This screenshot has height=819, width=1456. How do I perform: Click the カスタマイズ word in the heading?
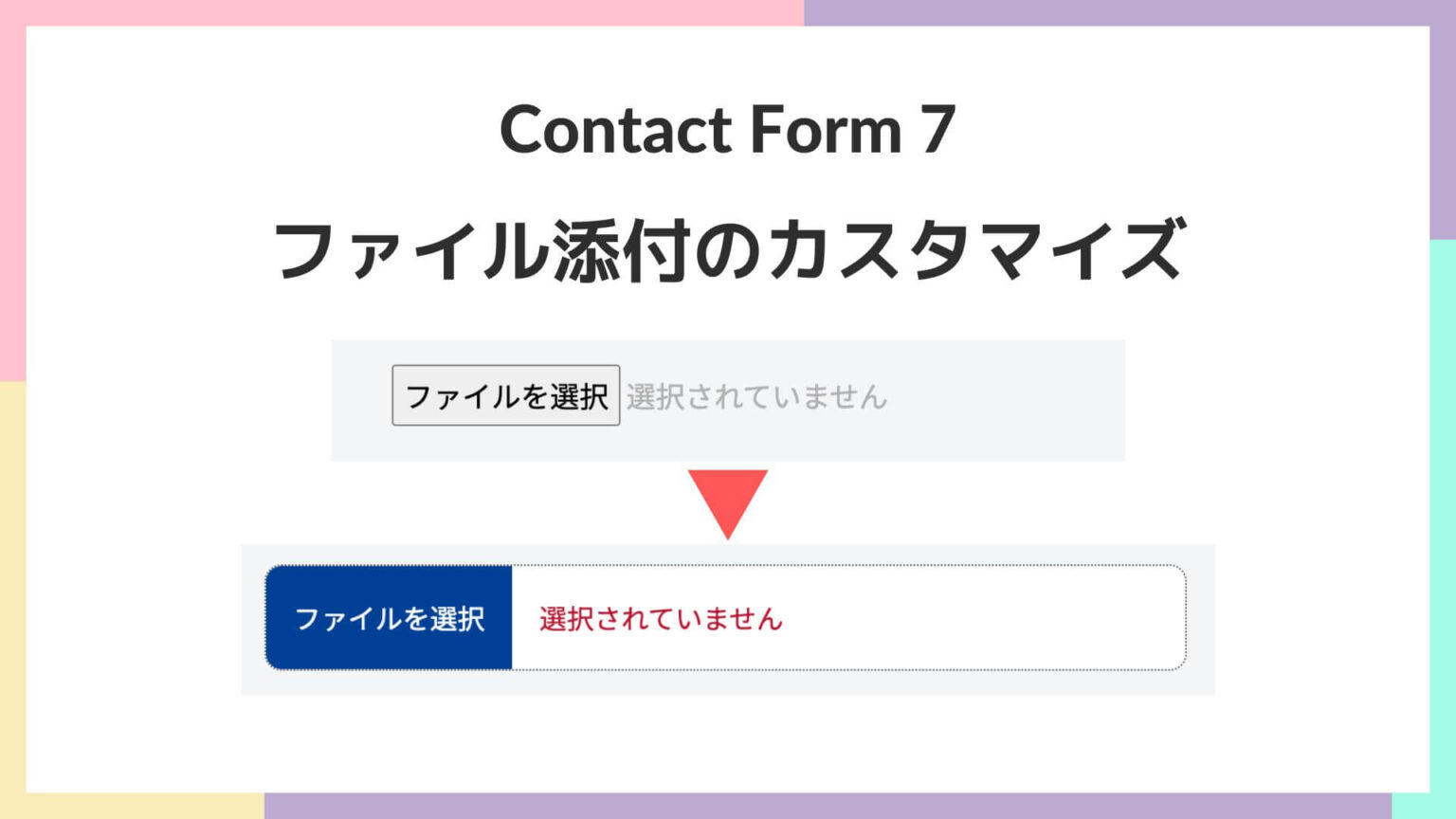(975, 249)
